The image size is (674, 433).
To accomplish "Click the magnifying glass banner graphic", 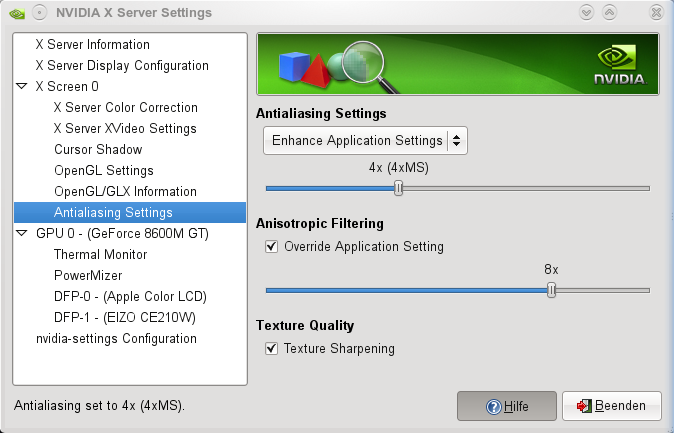I will 370,66.
